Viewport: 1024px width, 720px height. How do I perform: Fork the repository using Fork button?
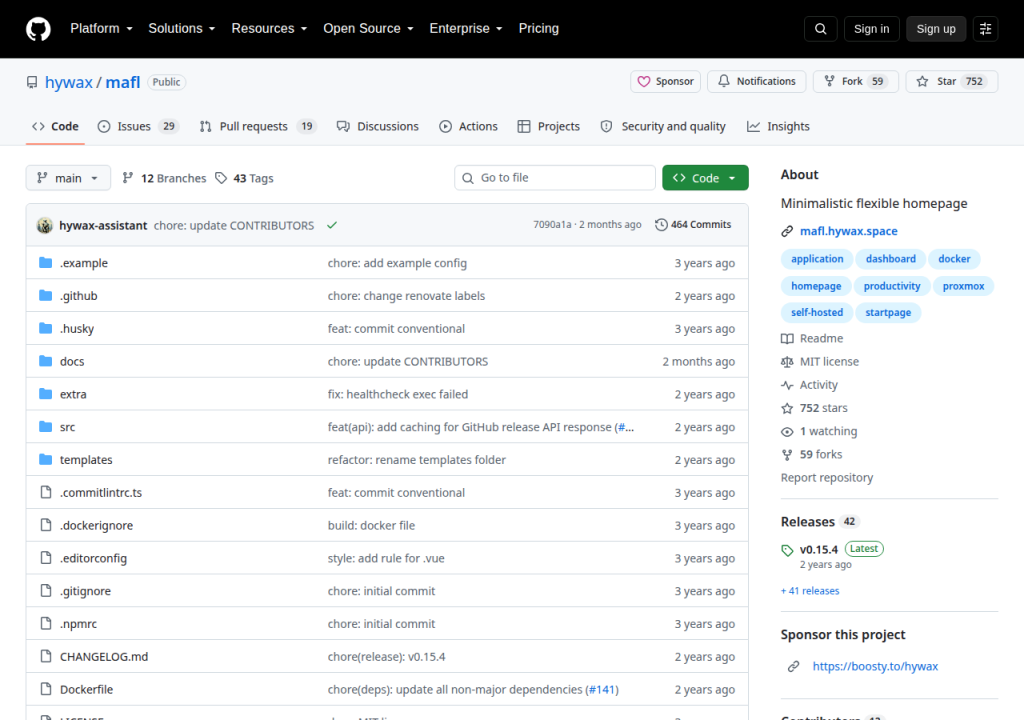(856, 81)
